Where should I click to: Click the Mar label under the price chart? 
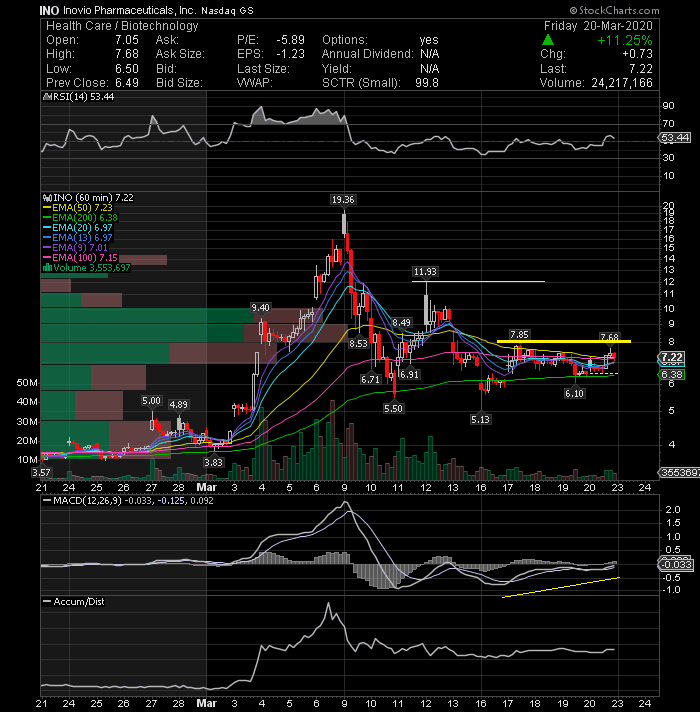click(x=207, y=487)
